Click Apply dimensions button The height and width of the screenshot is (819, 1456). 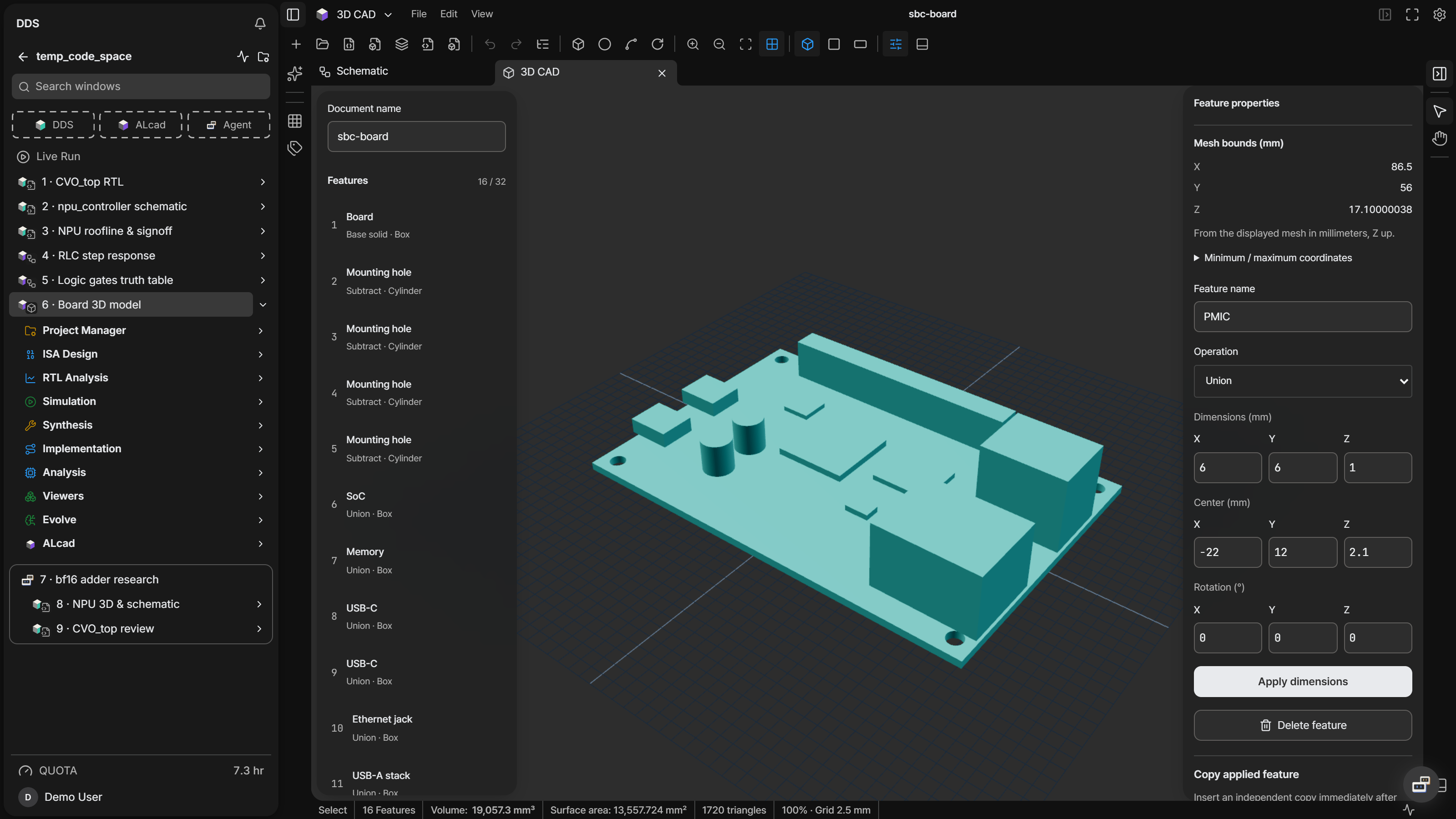pyautogui.click(x=1302, y=682)
